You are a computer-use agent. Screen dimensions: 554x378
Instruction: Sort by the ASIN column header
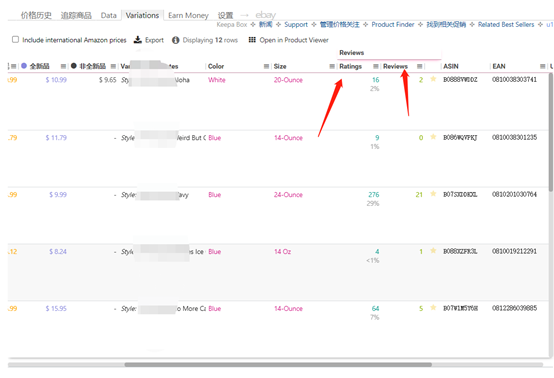[451, 66]
